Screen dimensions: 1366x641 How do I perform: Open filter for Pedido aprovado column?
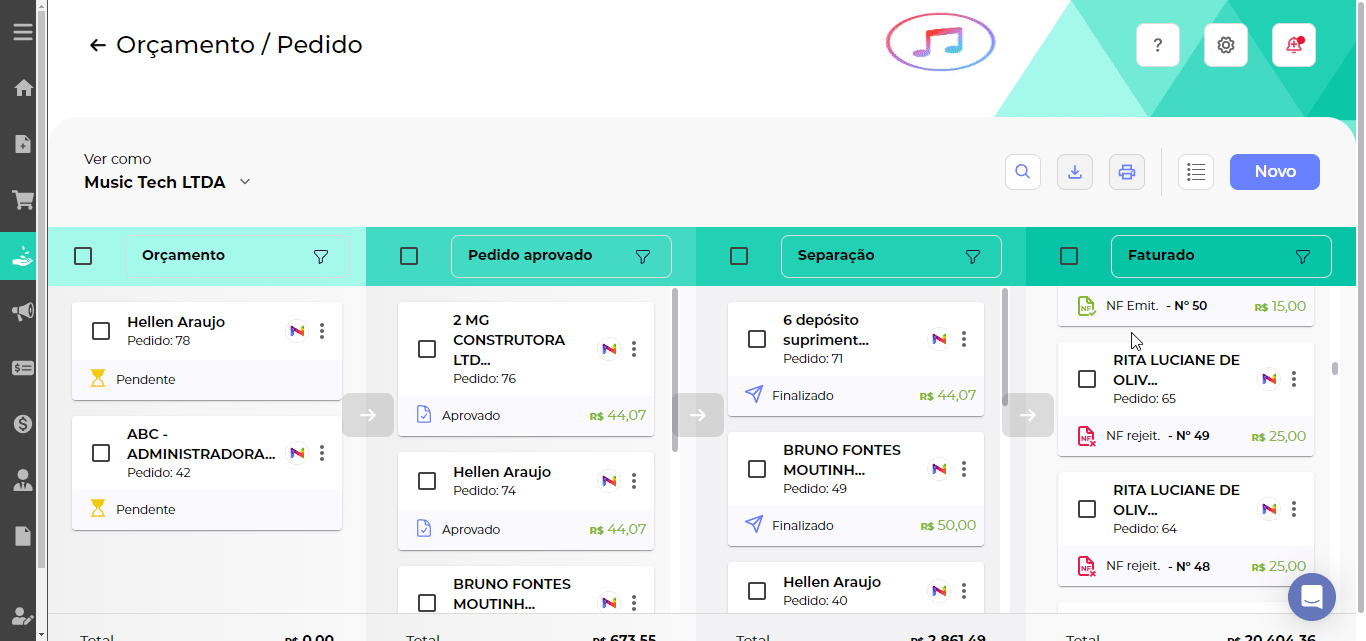[643, 257]
